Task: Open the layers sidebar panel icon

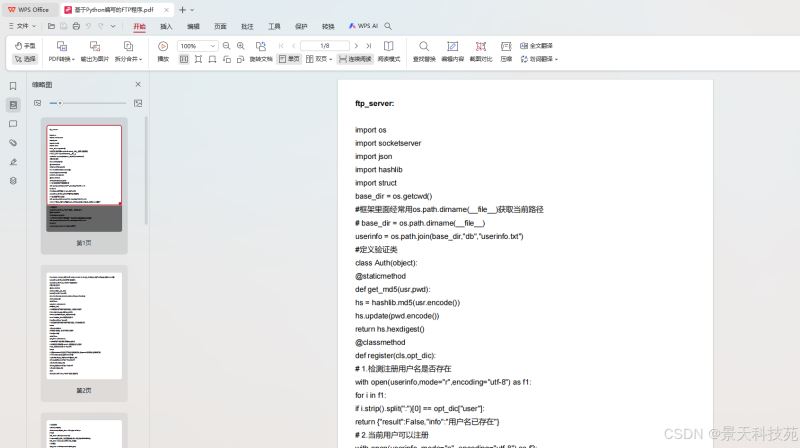Action: click(x=13, y=181)
